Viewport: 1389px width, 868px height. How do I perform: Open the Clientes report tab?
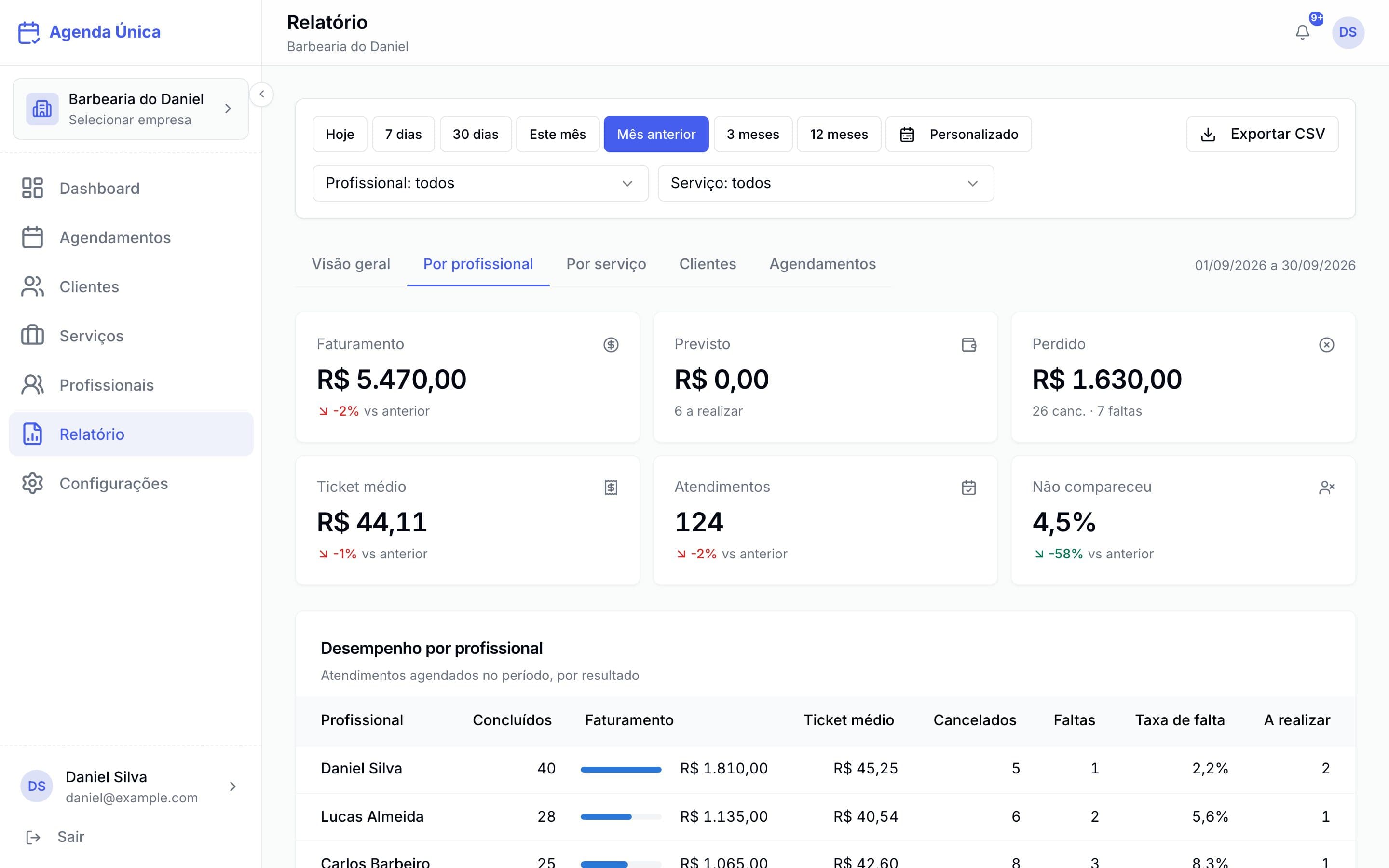coord(708,264)
